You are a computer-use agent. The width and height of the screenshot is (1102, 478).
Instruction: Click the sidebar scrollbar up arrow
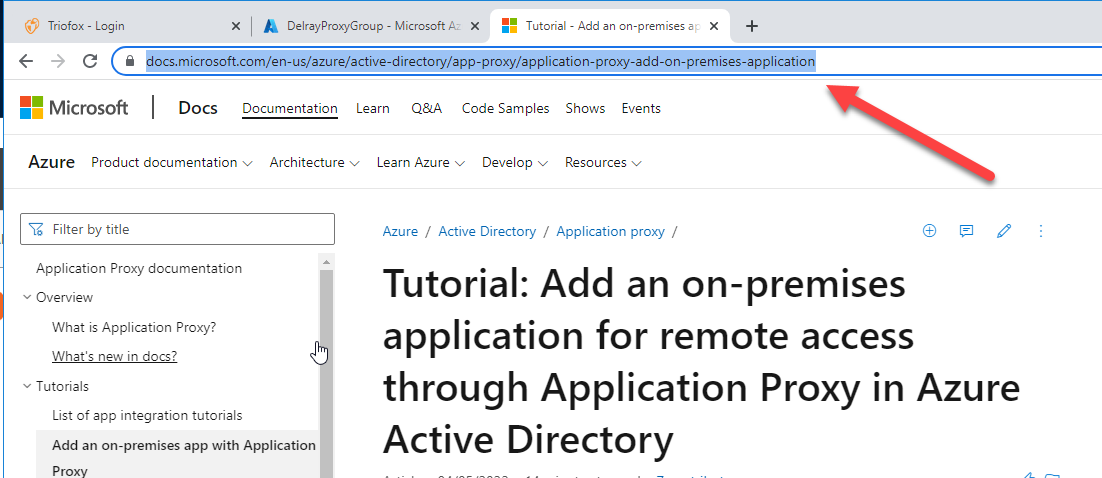(x=326, y=261)
